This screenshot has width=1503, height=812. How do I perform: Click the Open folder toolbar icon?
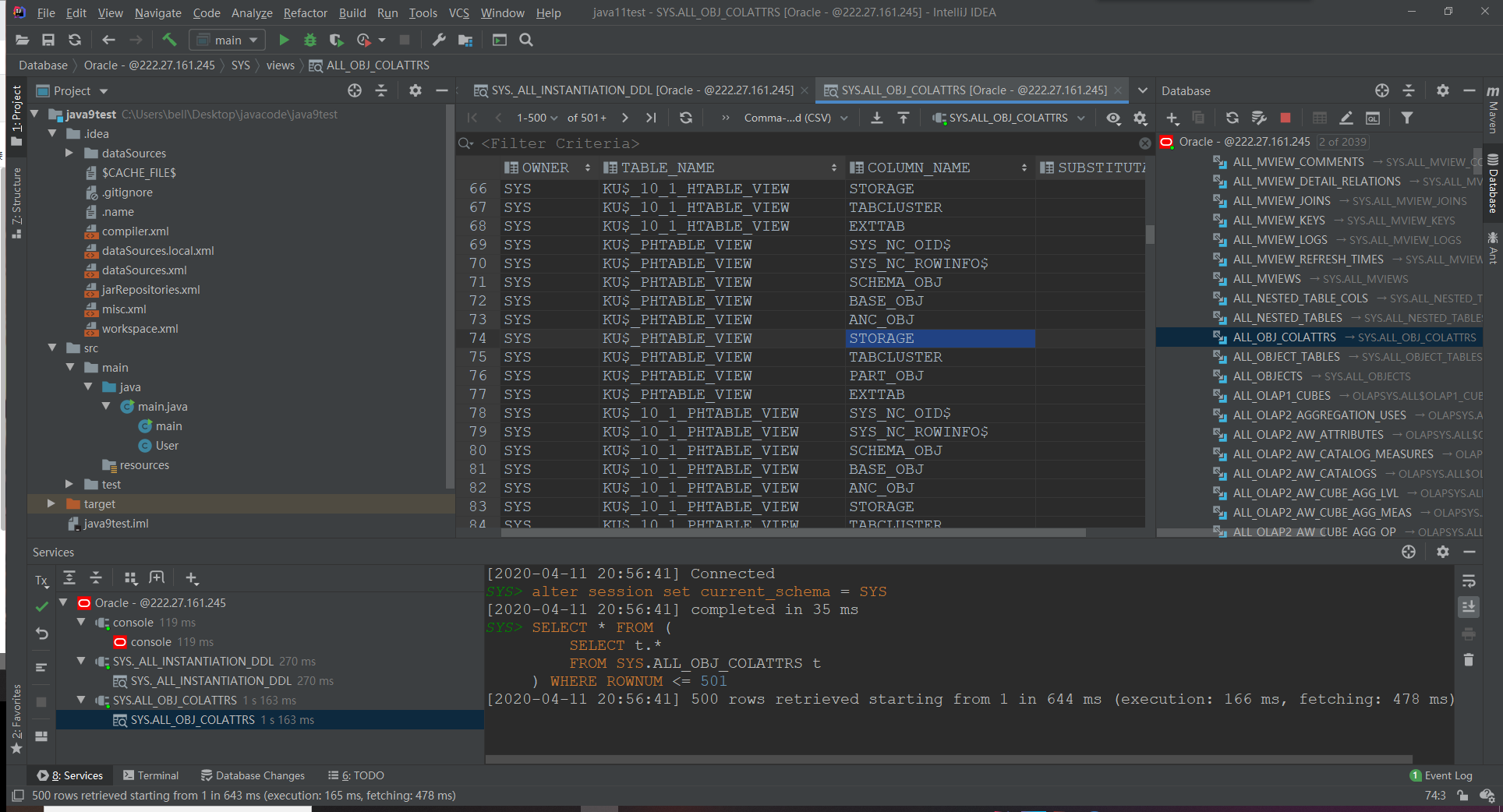[23, 40]
